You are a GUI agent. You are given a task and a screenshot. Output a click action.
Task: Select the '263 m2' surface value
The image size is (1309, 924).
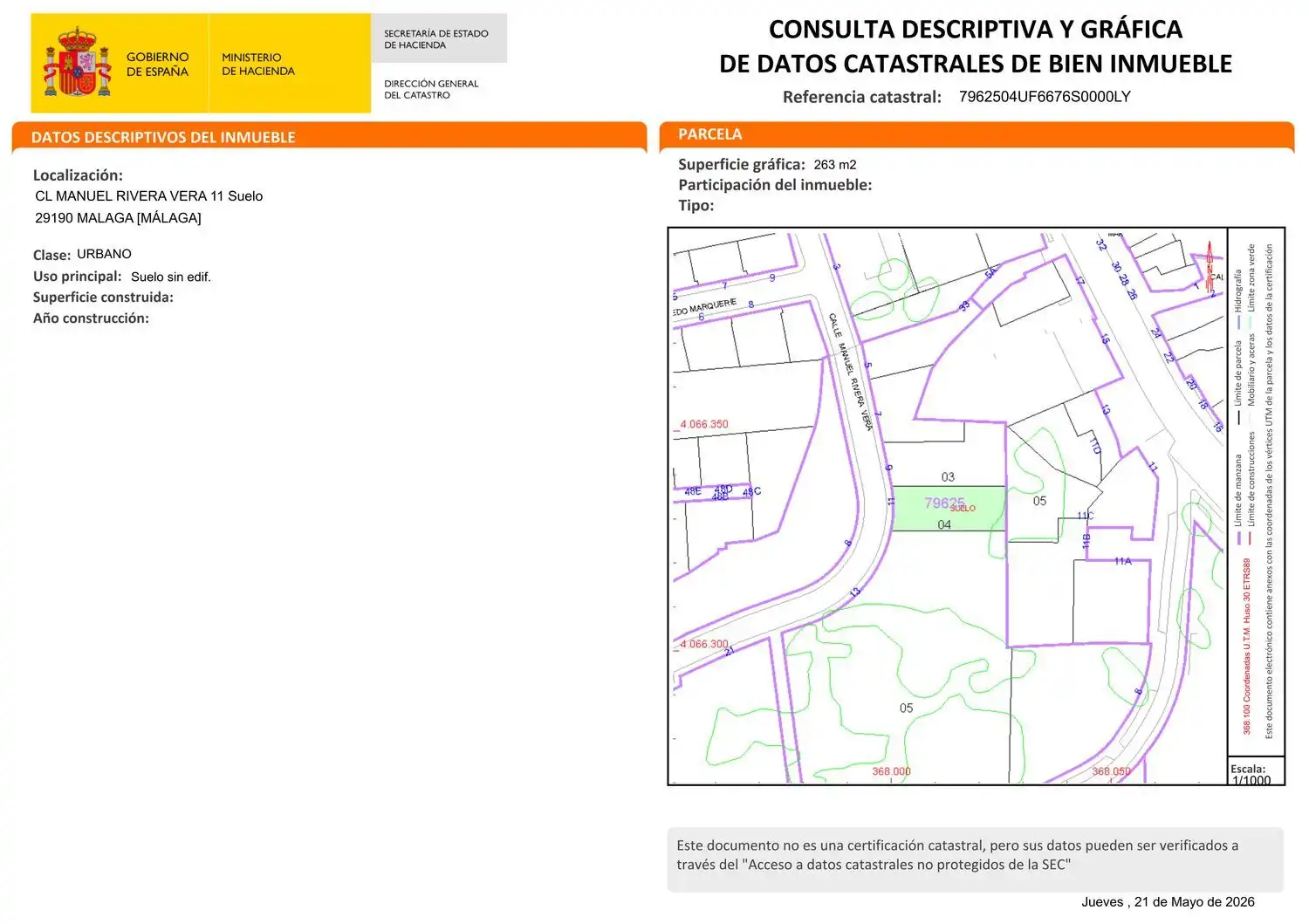click(x=835, y=164)
